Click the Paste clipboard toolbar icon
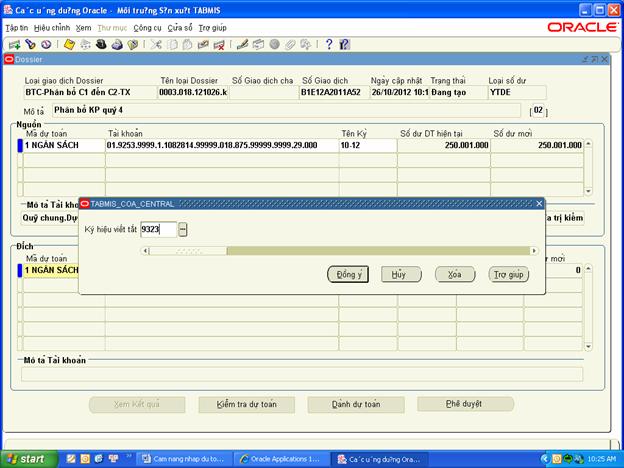 tap(187, 45)
